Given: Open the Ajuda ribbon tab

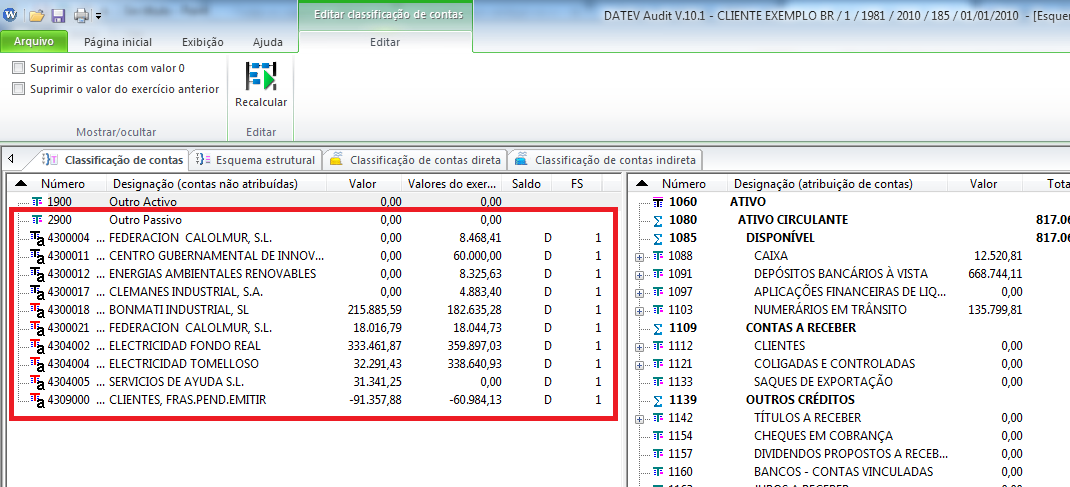Looking at the screenshot, I should click(x=268, y=42).
